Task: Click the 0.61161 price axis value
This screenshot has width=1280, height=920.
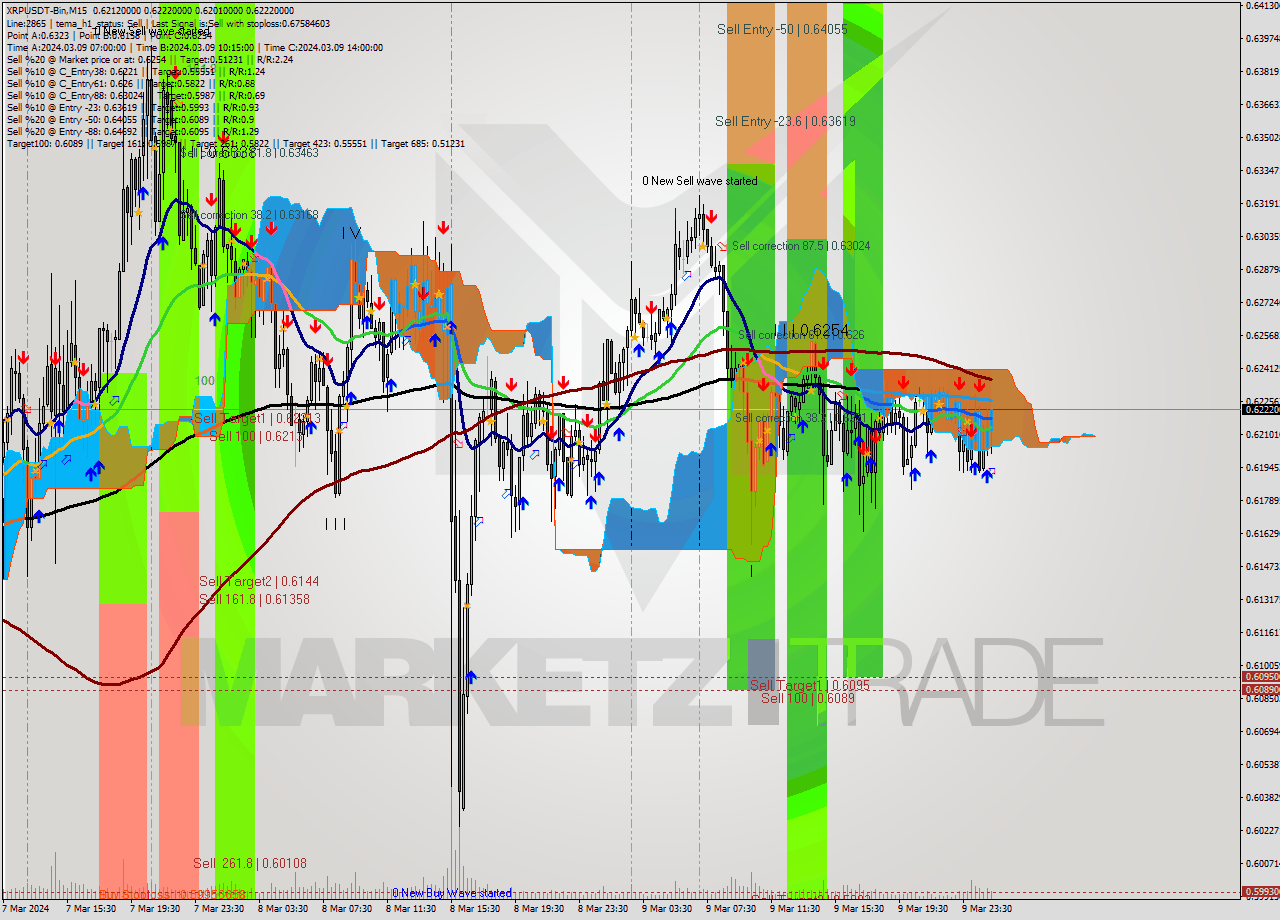Action: (x=1262, y=633)
